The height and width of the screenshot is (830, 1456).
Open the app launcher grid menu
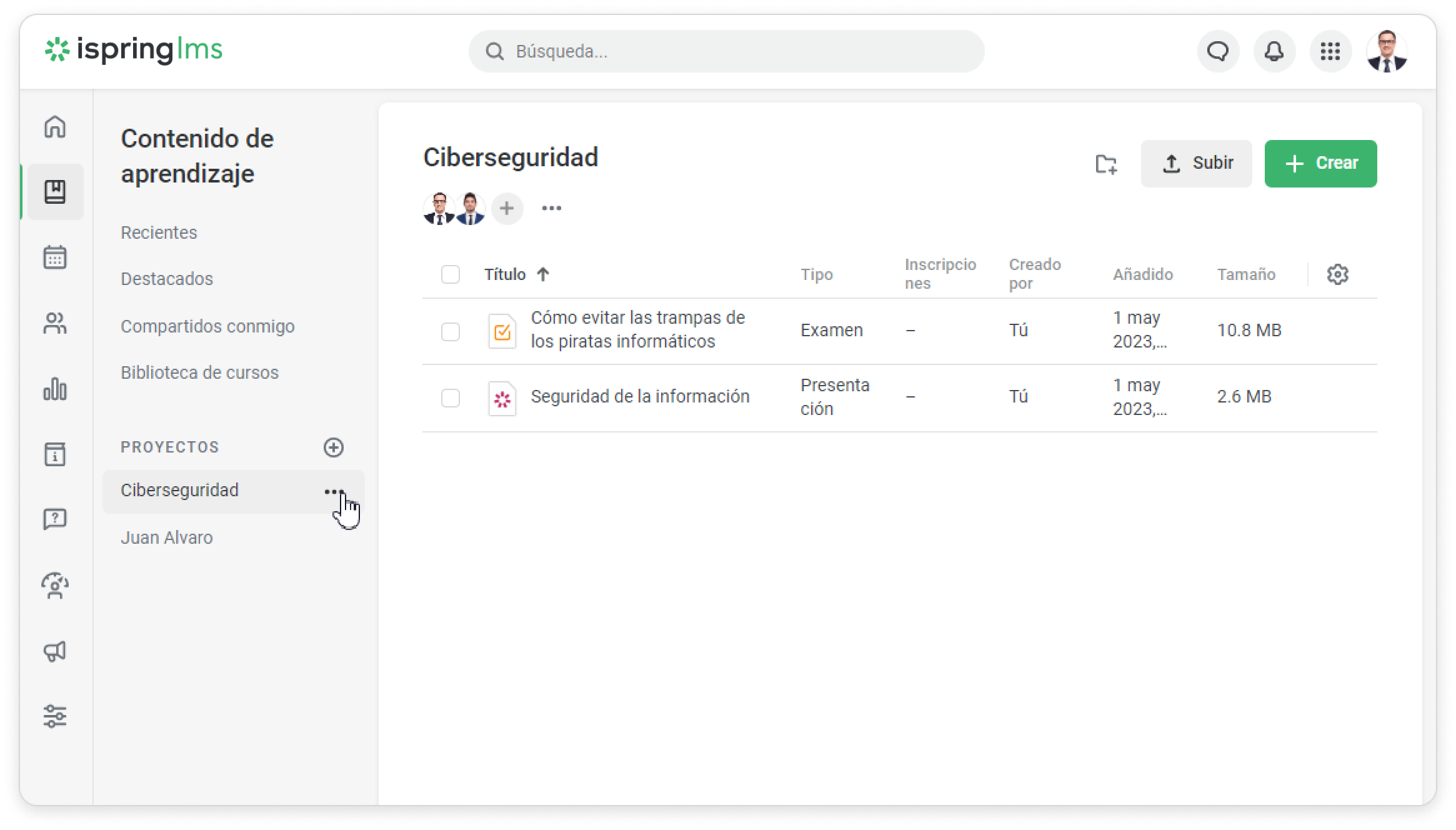click(1330, 51)
